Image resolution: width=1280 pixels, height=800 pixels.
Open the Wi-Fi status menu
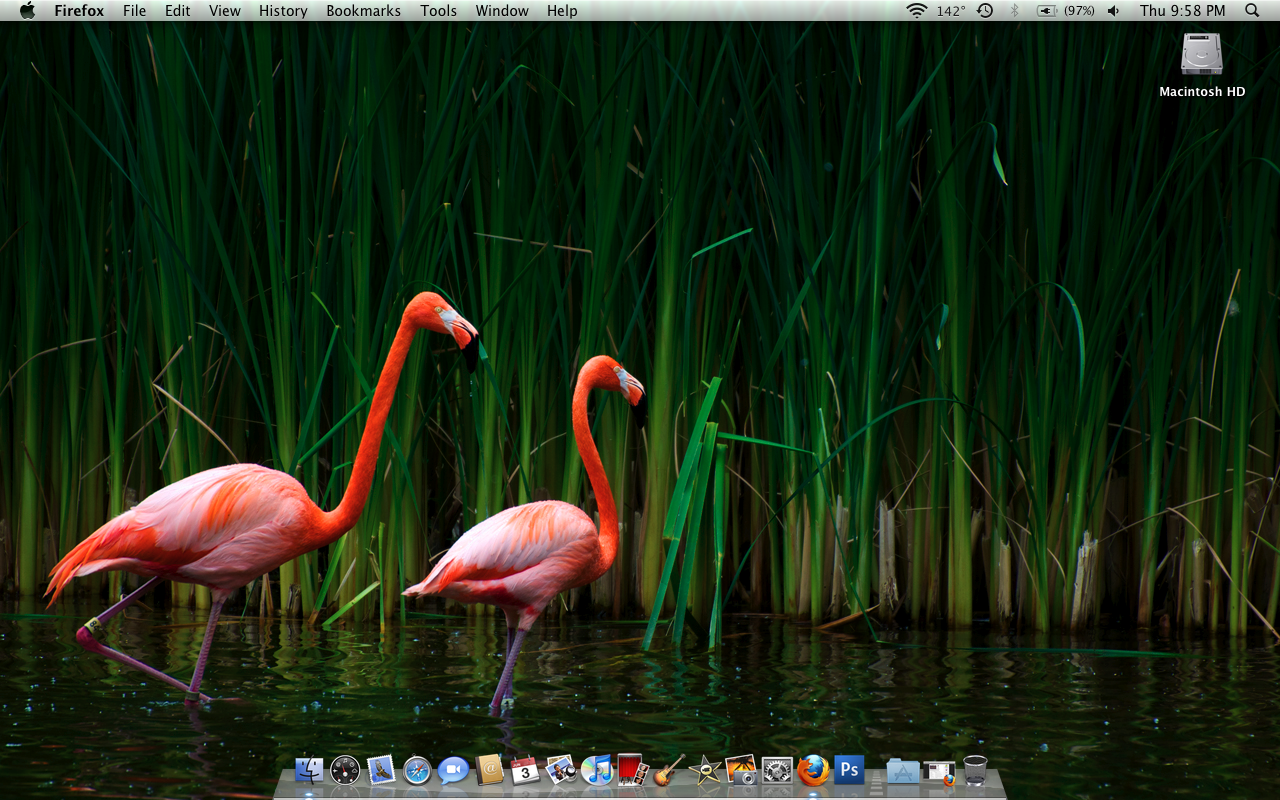click(916, 11)
